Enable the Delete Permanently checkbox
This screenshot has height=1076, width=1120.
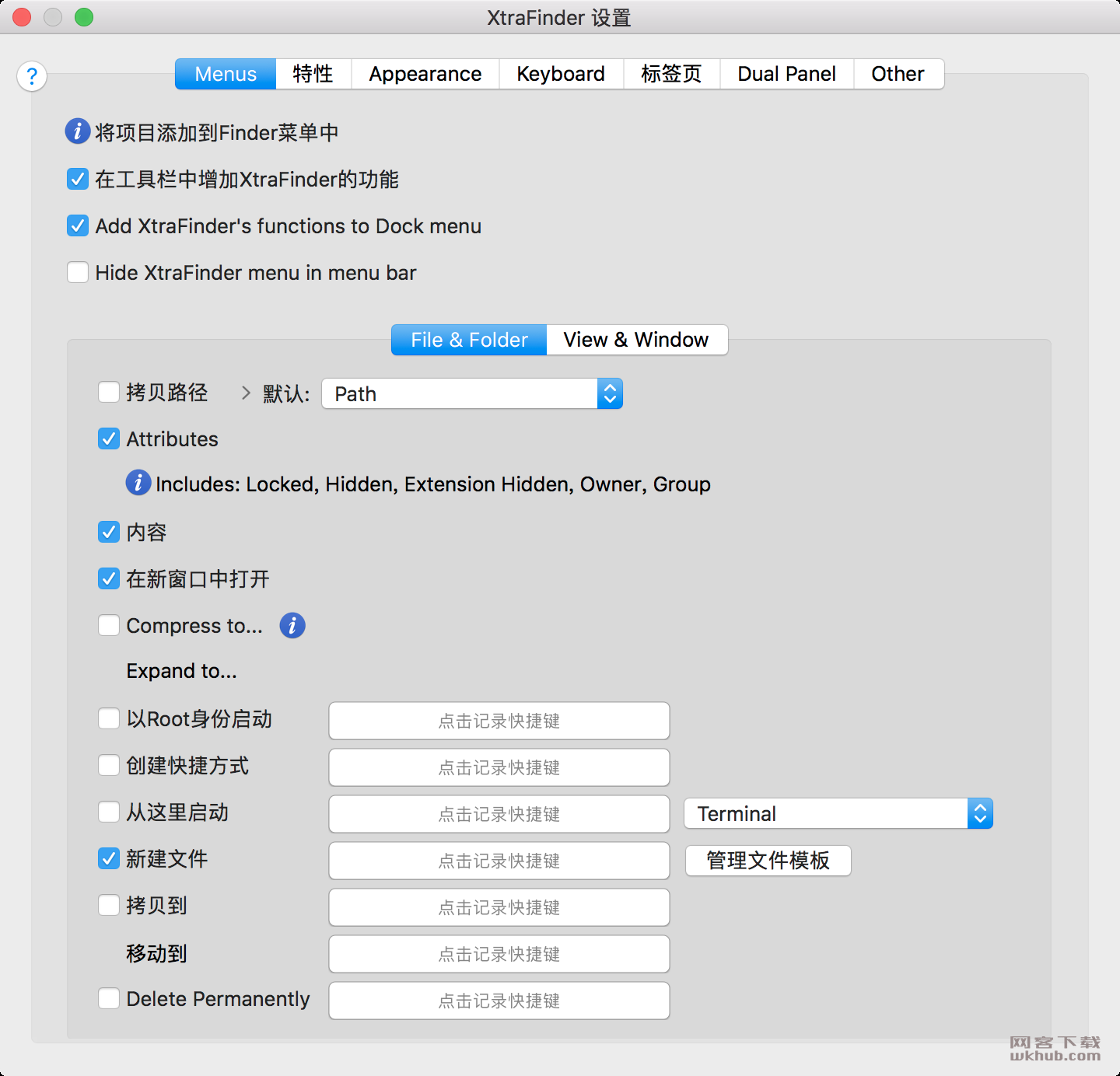pyautogui.click(x=109, y=999)
